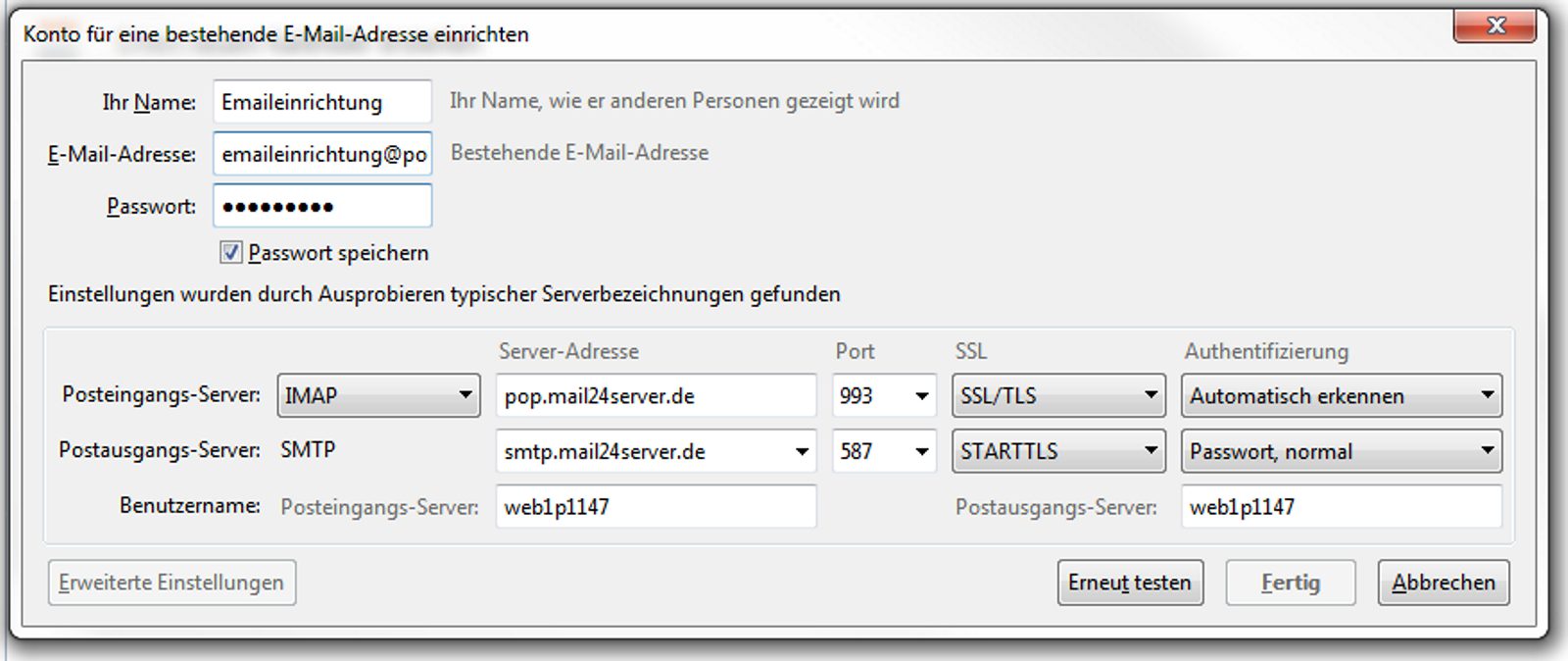Click the 'Erweiterte Einstellungen' button
Viewport: 1568px width, 661px height.
[171, 582]
